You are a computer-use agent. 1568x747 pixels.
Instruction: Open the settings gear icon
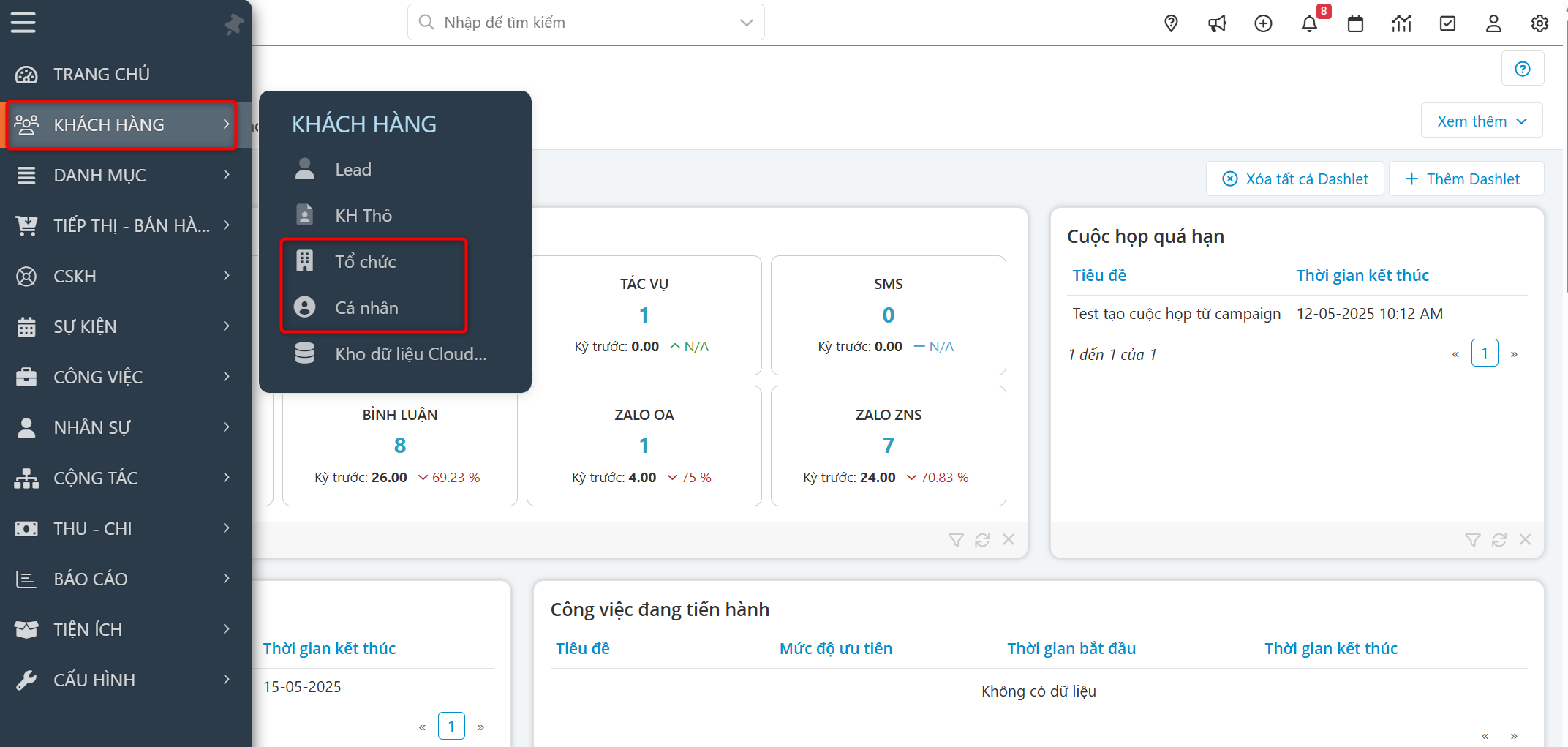pyautogui.click(x=1539, y=23)
